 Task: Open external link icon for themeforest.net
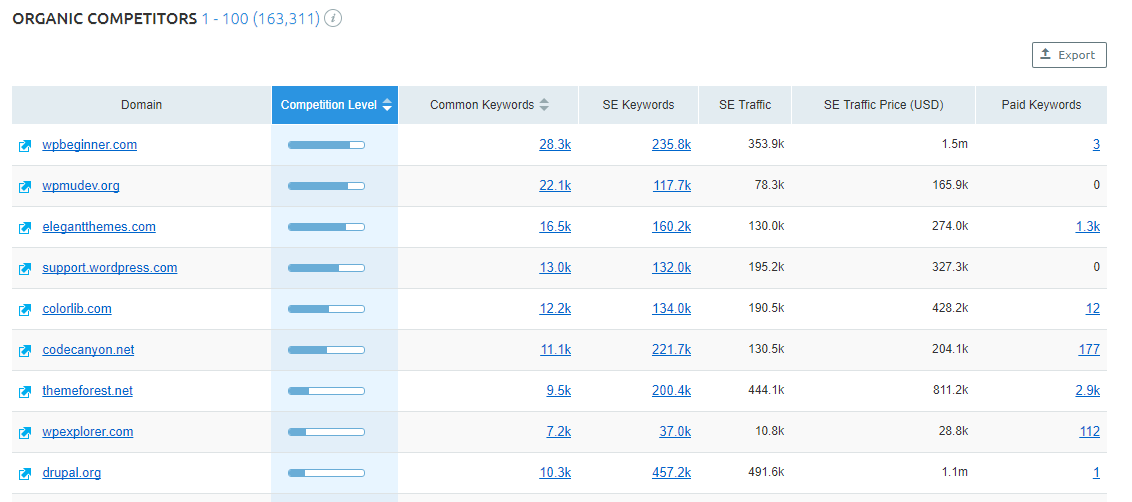click(x=25, y=391)
